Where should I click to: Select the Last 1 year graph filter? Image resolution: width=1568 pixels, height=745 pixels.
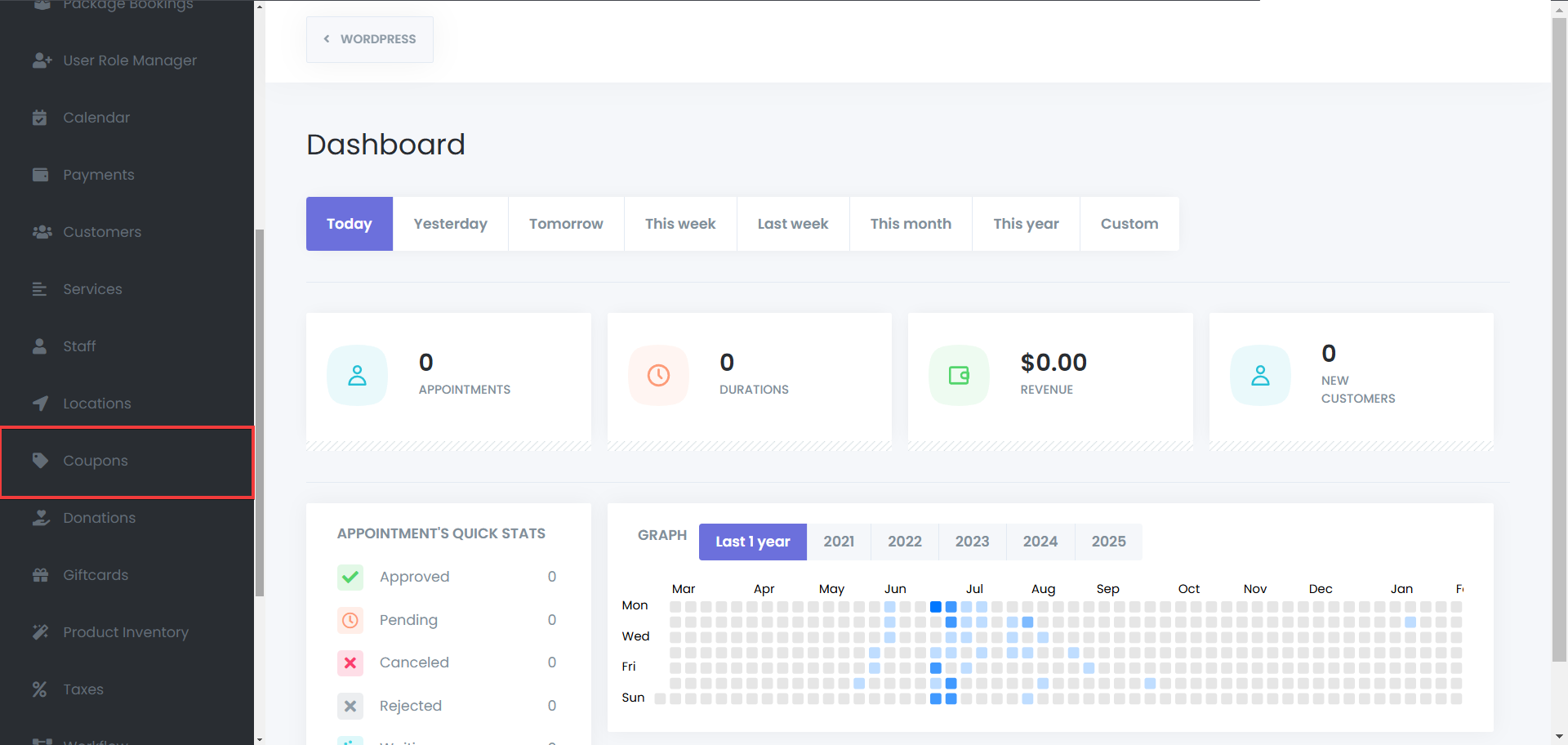(x=752, y=542)
